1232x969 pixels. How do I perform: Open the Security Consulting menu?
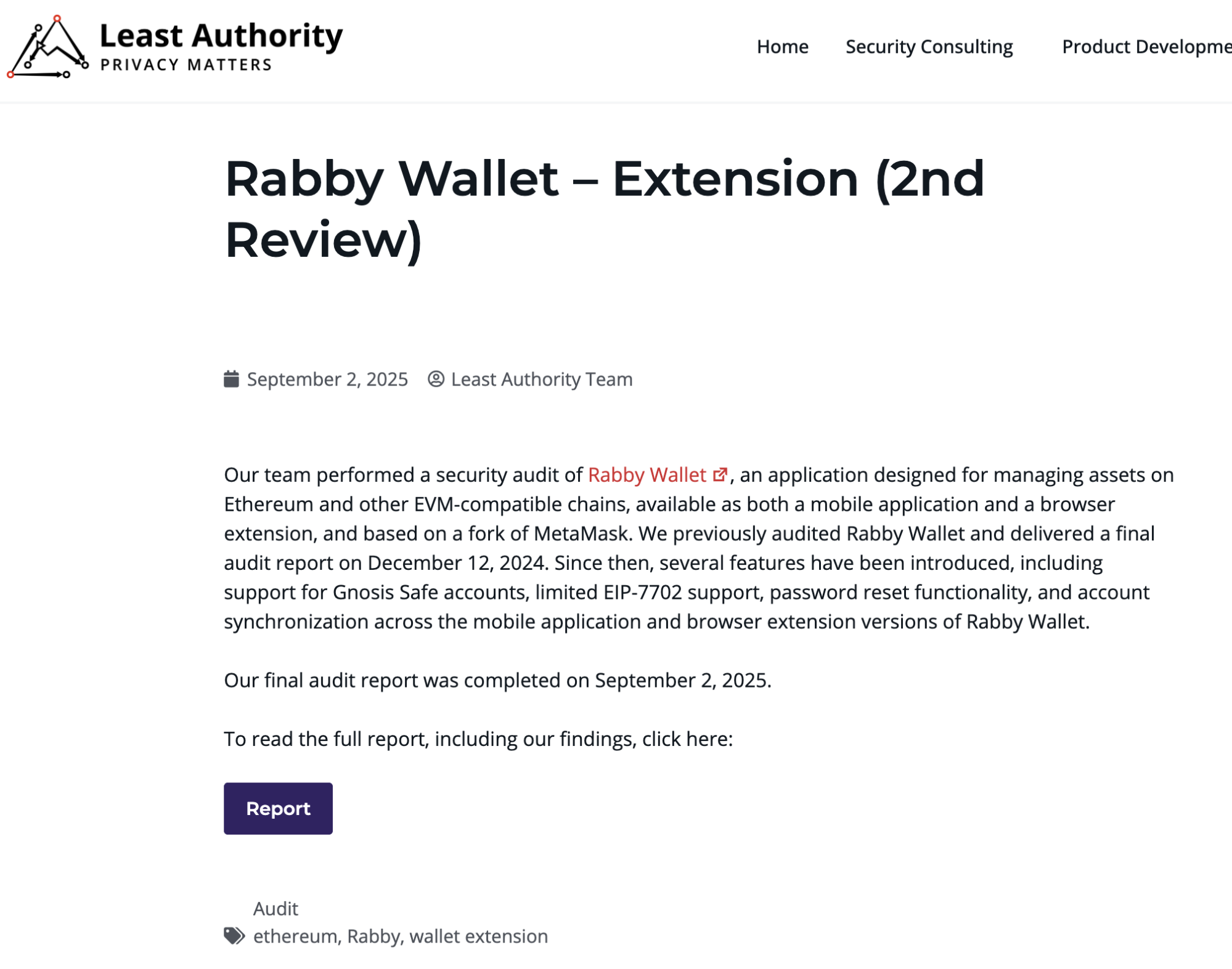(929, 46)
